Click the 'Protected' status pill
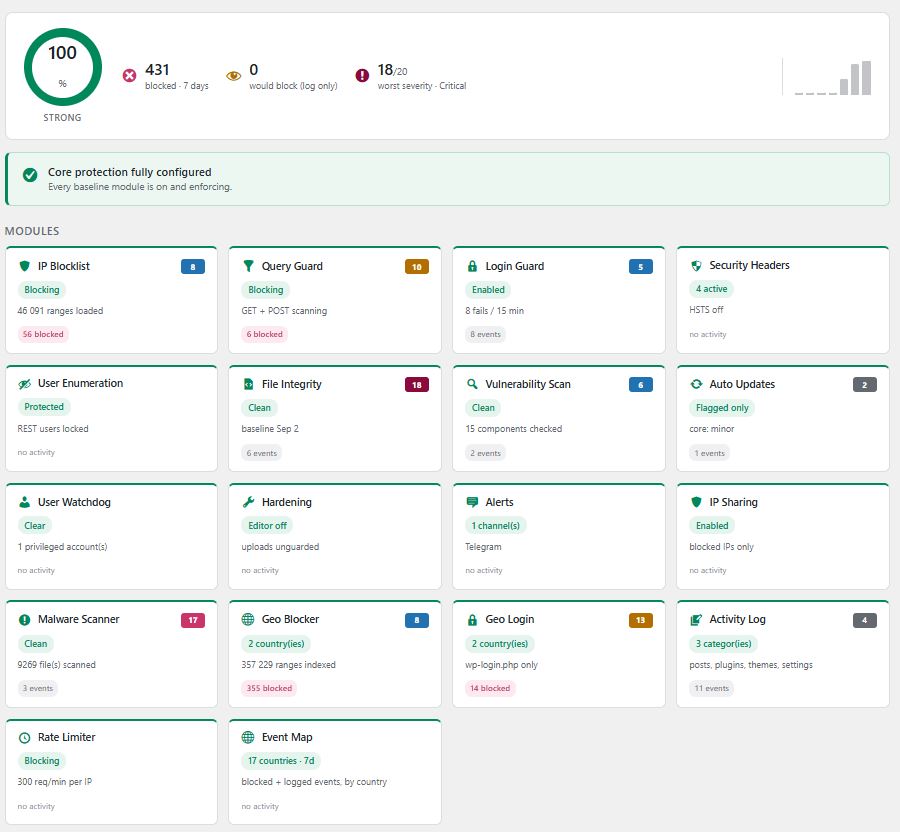This screenshot has width=900, height=832. (x=44, y=407)
